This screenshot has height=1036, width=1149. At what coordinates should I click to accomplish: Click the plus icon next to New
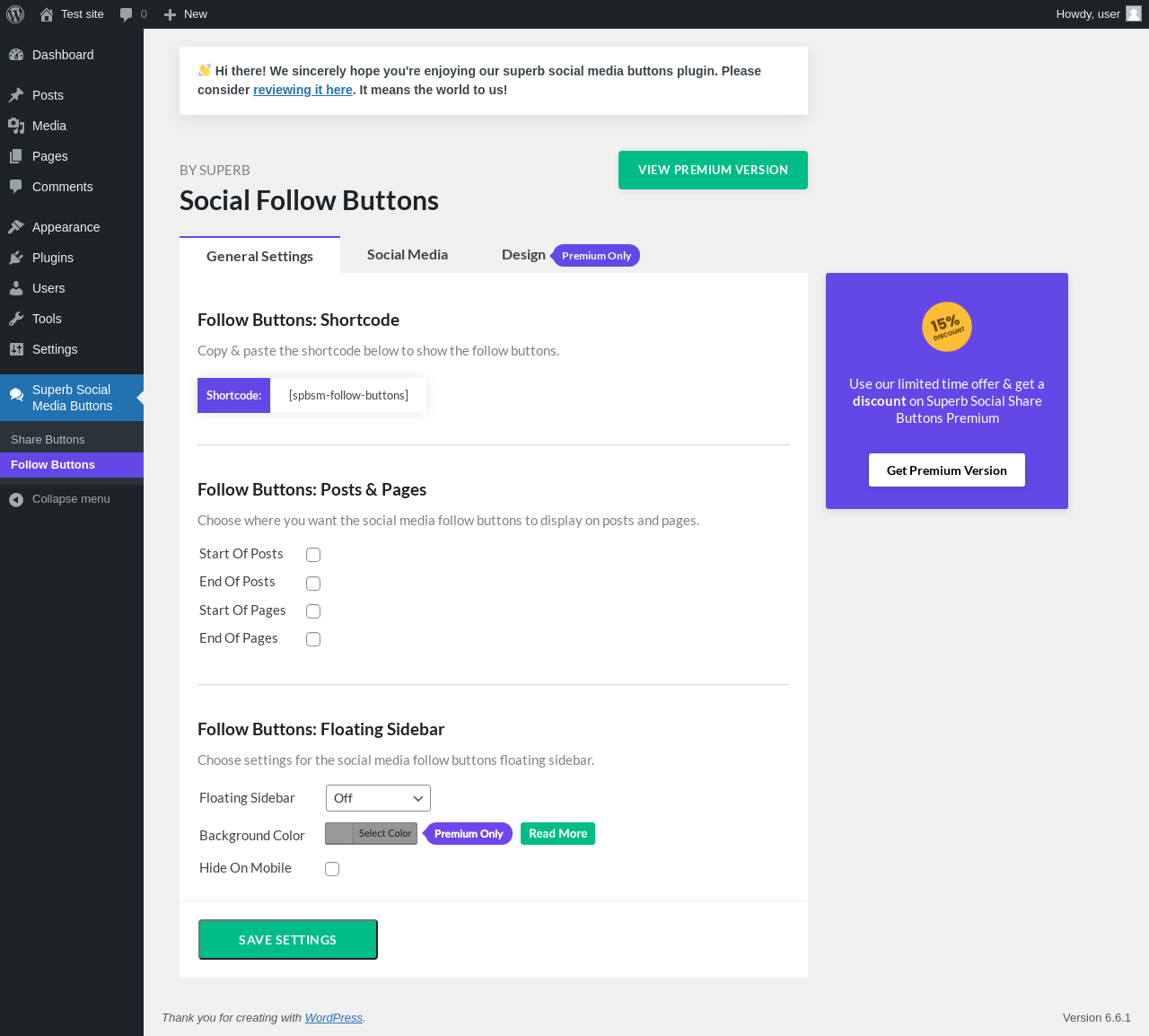[170, 14]
